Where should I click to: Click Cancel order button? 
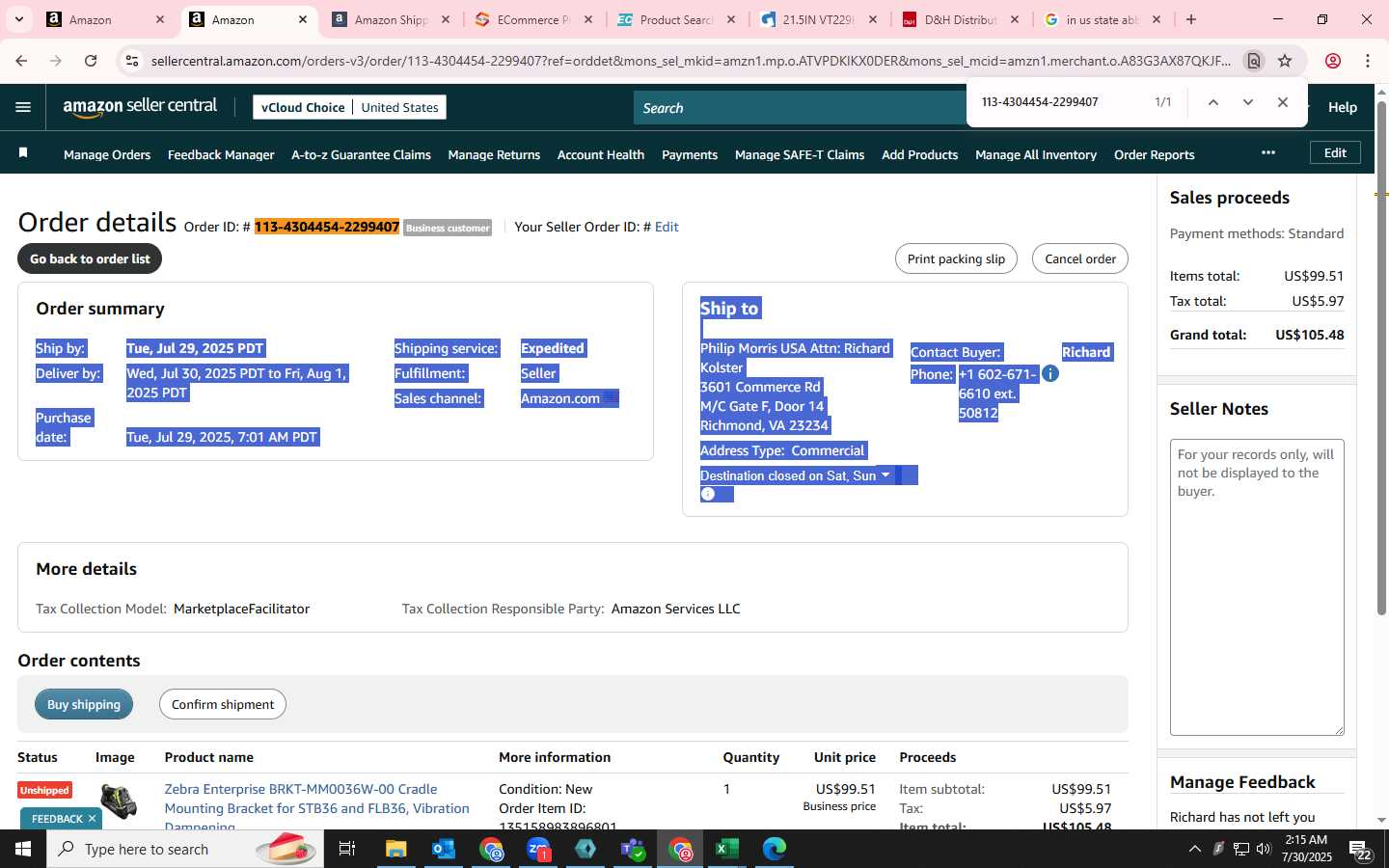tap(1080, 258)
